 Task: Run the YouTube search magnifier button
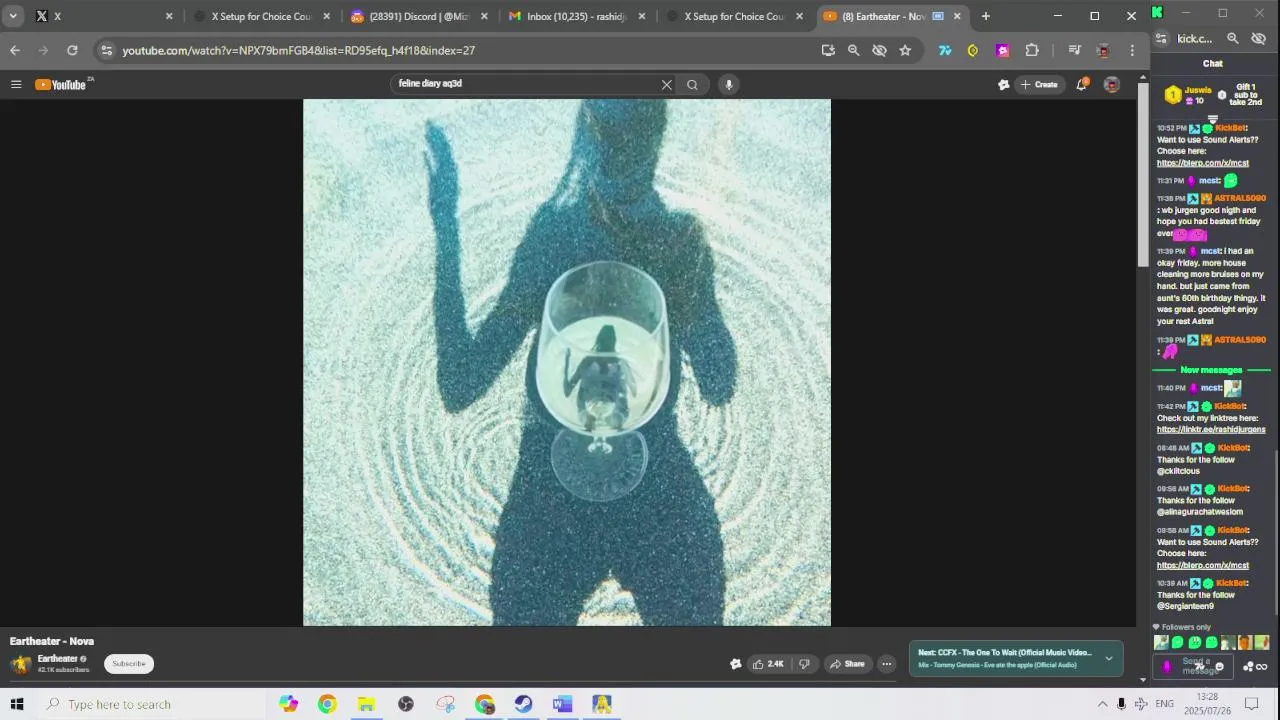[692, 85]
